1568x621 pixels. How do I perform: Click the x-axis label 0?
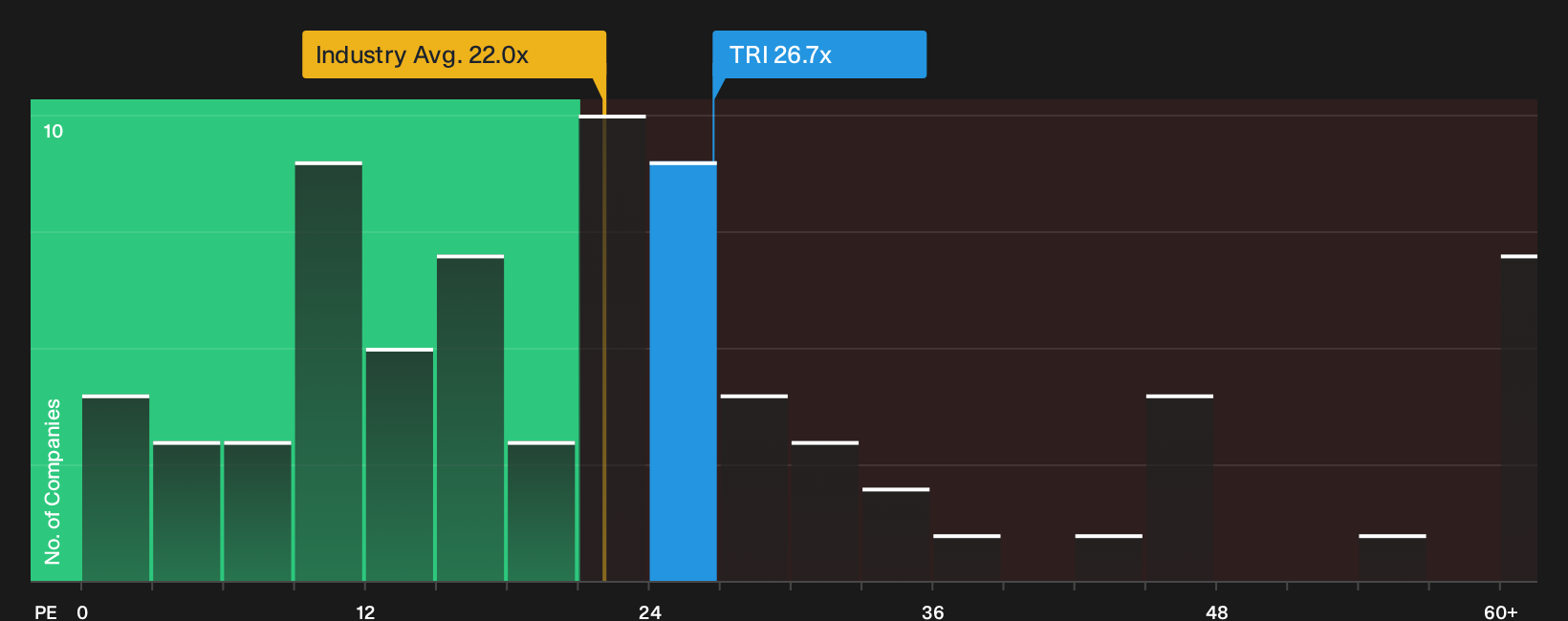[x=82, y=611]
